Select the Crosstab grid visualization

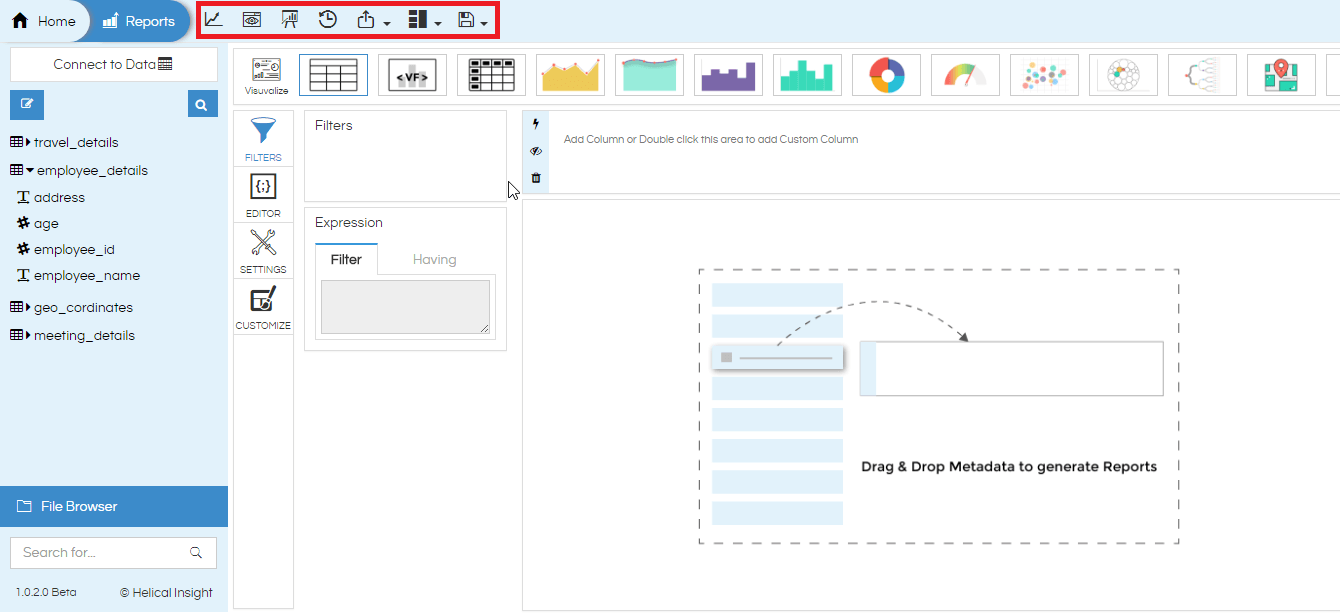tap(492, 75)
